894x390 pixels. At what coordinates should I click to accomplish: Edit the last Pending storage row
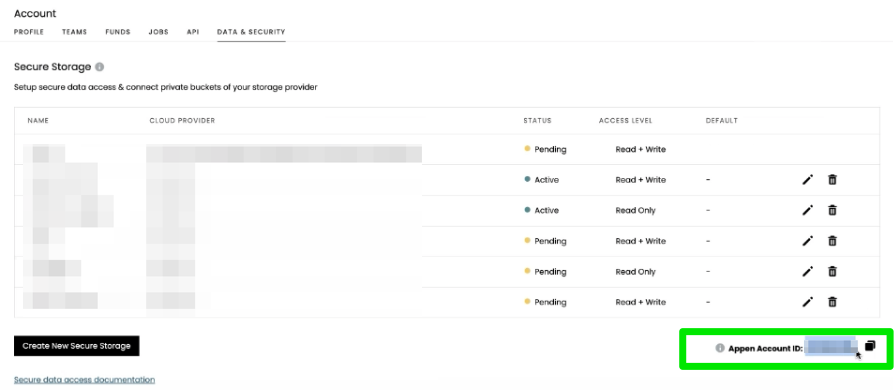pos(807,302)
